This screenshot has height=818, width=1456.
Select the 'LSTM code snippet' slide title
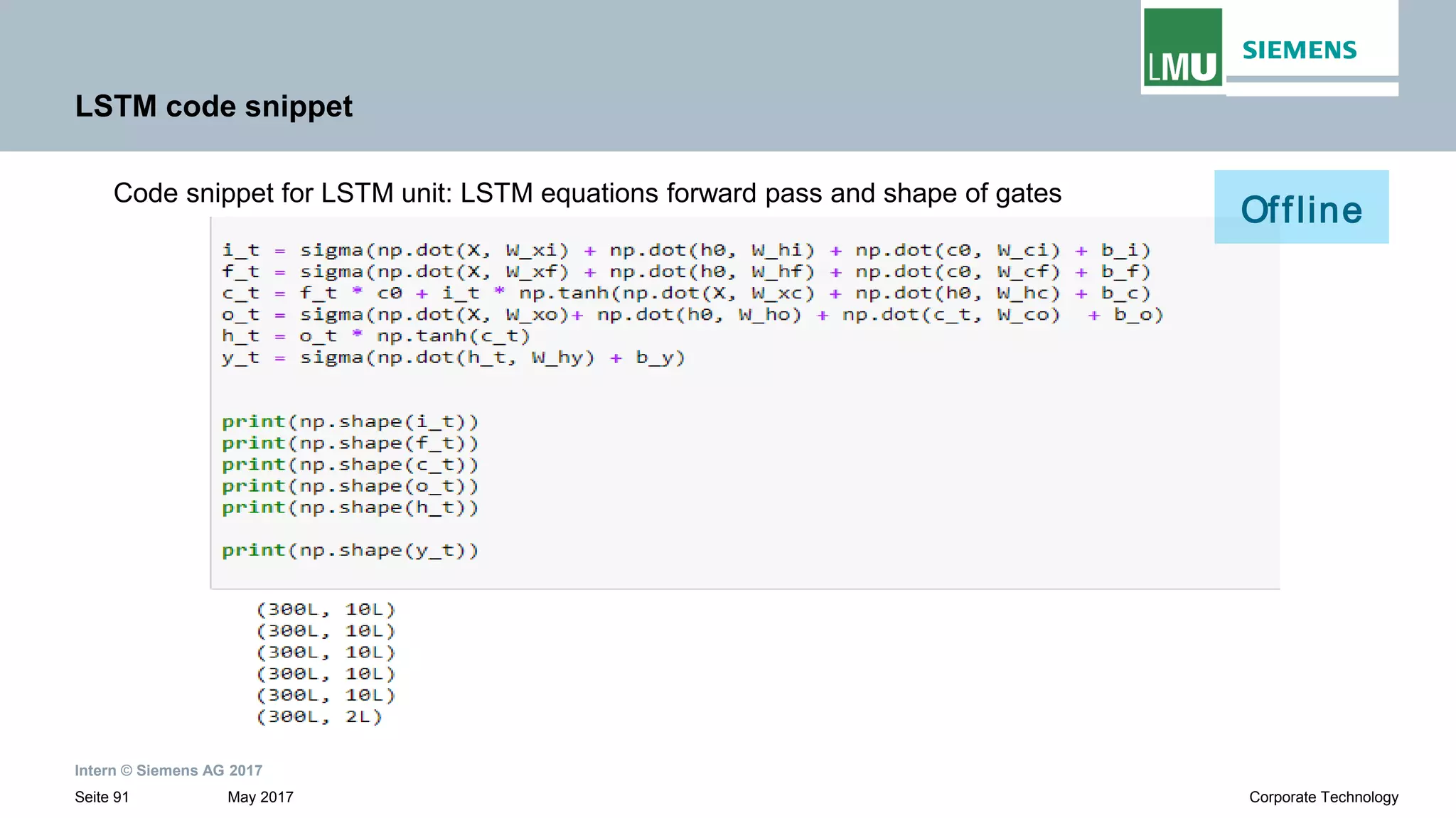214,107
